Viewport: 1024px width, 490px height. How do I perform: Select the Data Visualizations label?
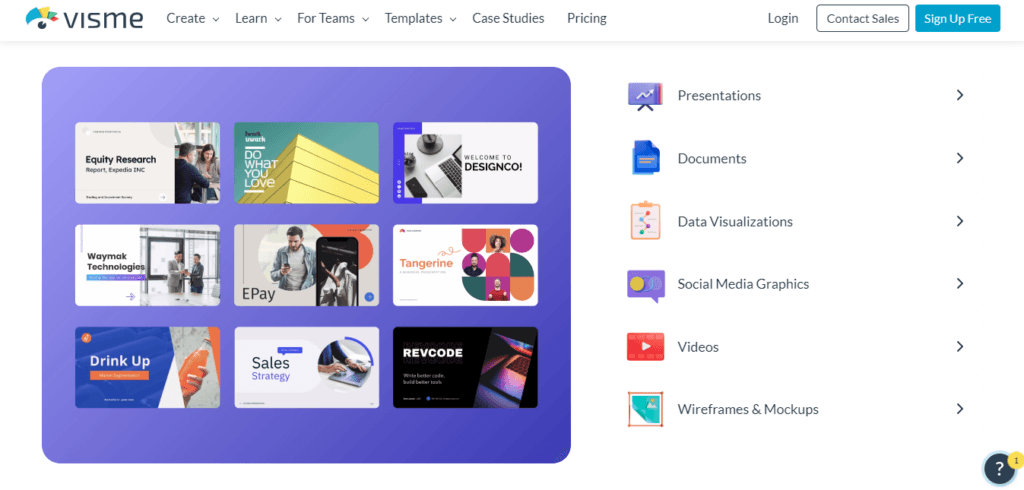(x=735, y=221)
